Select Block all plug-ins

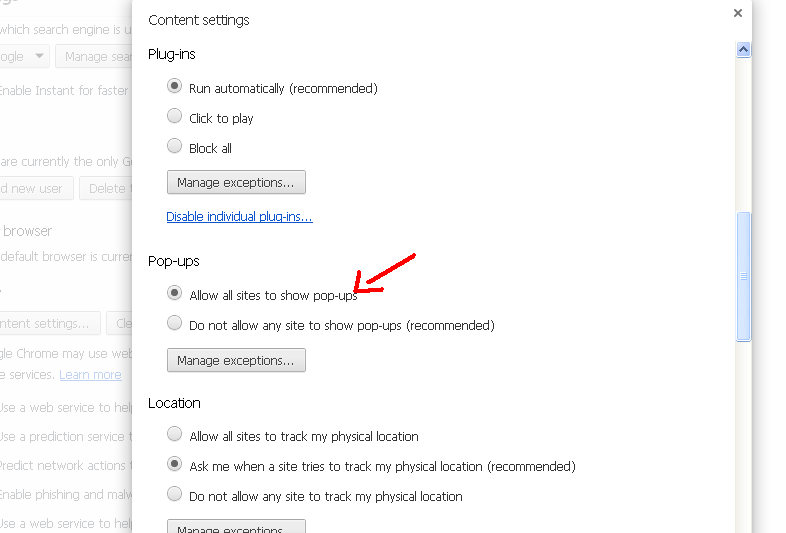(175, 148)
